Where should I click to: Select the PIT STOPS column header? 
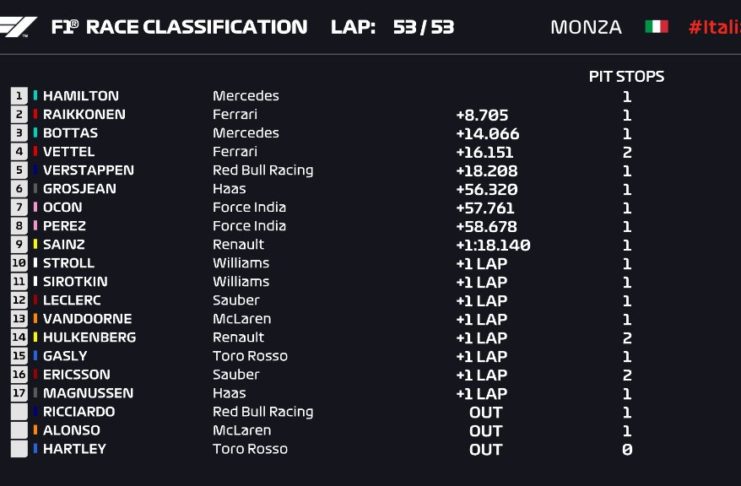click(x=626, y=76)
